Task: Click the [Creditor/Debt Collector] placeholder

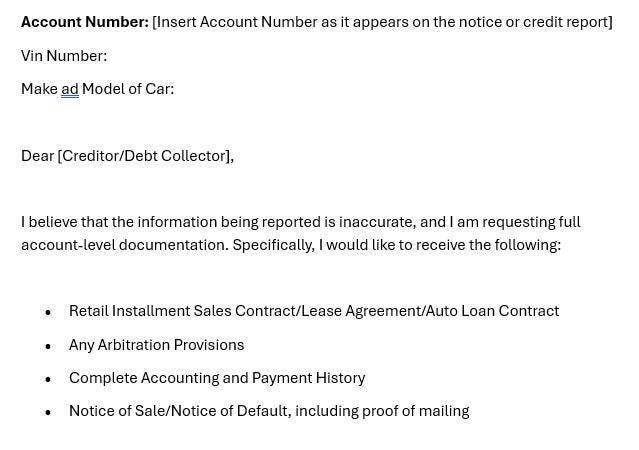Action: point(144,156)
